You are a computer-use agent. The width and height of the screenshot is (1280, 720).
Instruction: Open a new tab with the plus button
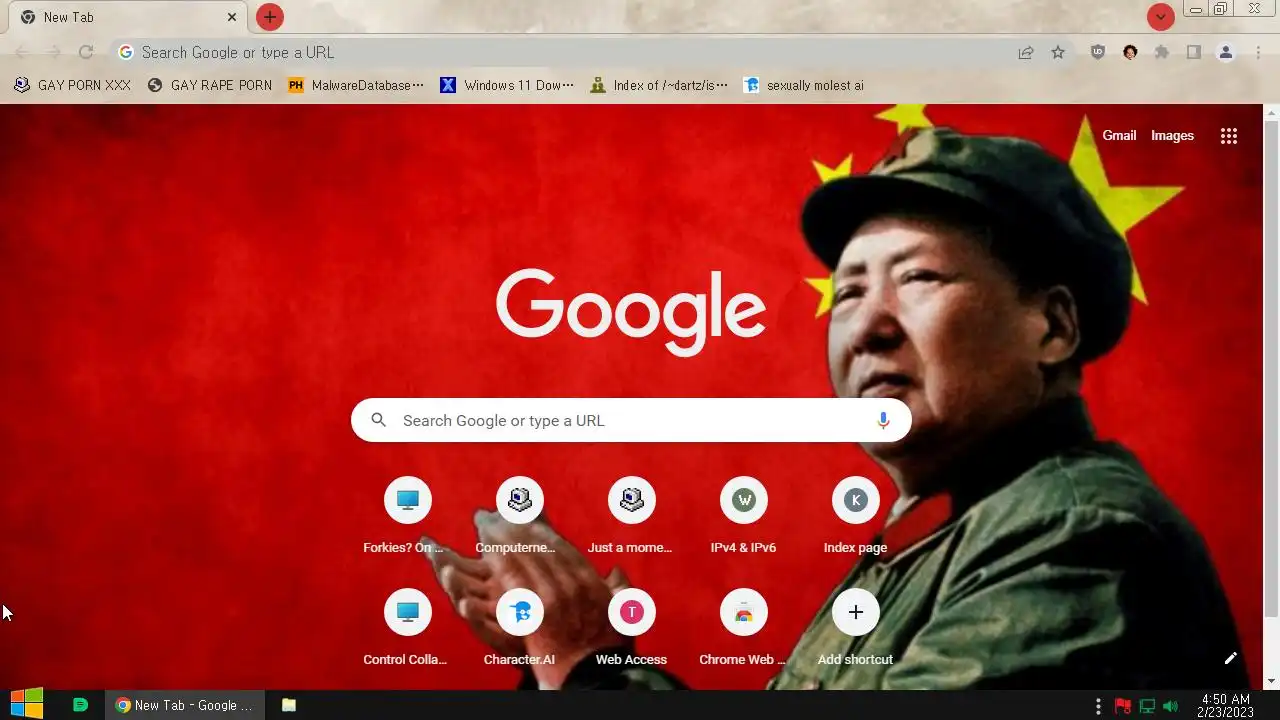[x=270, y=17]
